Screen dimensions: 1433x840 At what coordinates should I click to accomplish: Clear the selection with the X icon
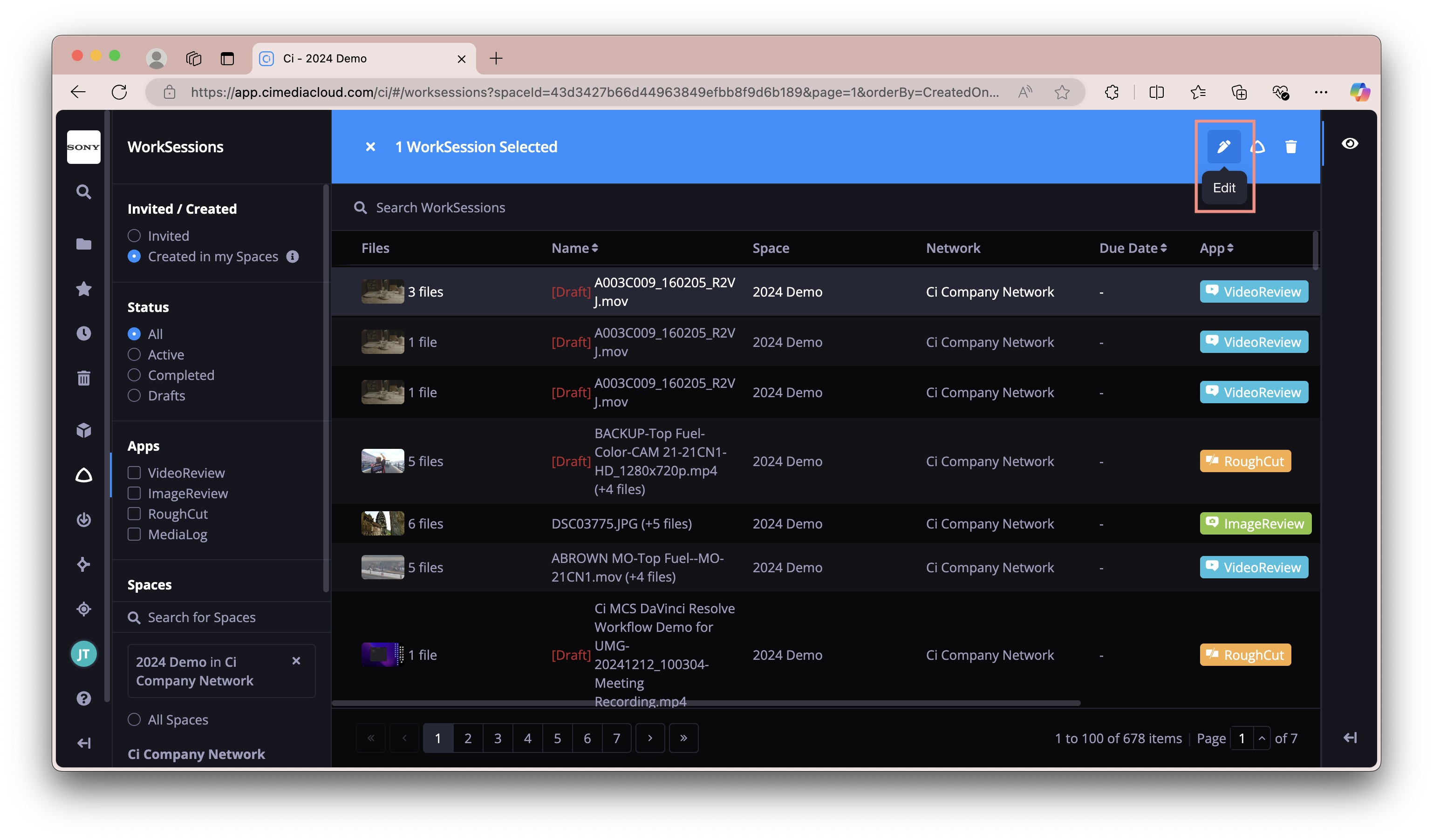tap(370, 147)
